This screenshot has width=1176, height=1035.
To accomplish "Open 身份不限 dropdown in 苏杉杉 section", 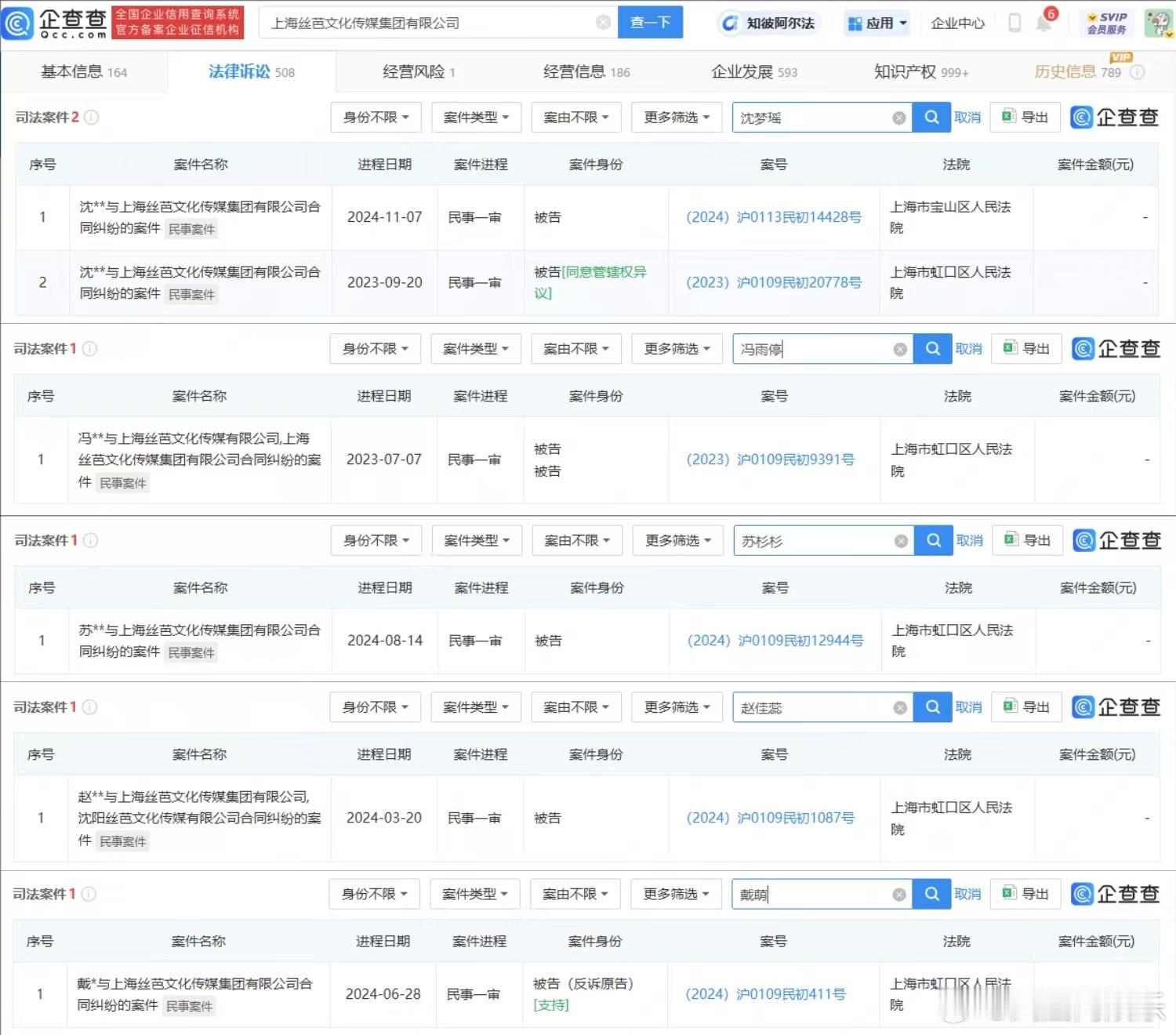I will (x=377, y=540).
